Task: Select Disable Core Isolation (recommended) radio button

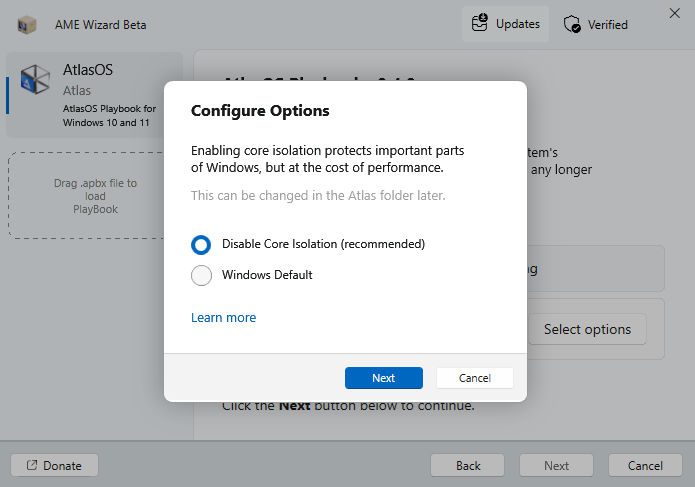Action: [202, 244]
